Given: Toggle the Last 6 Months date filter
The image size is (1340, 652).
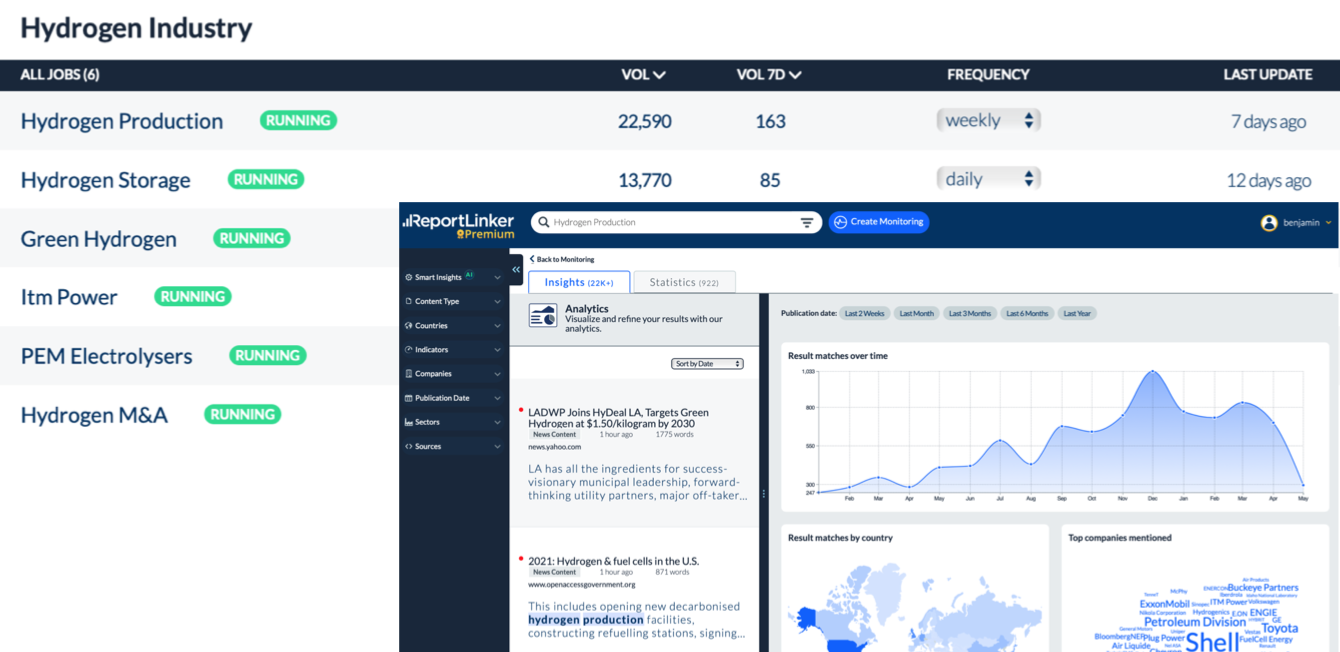Looking at the screenshot, I should [x=1027, y=313].
